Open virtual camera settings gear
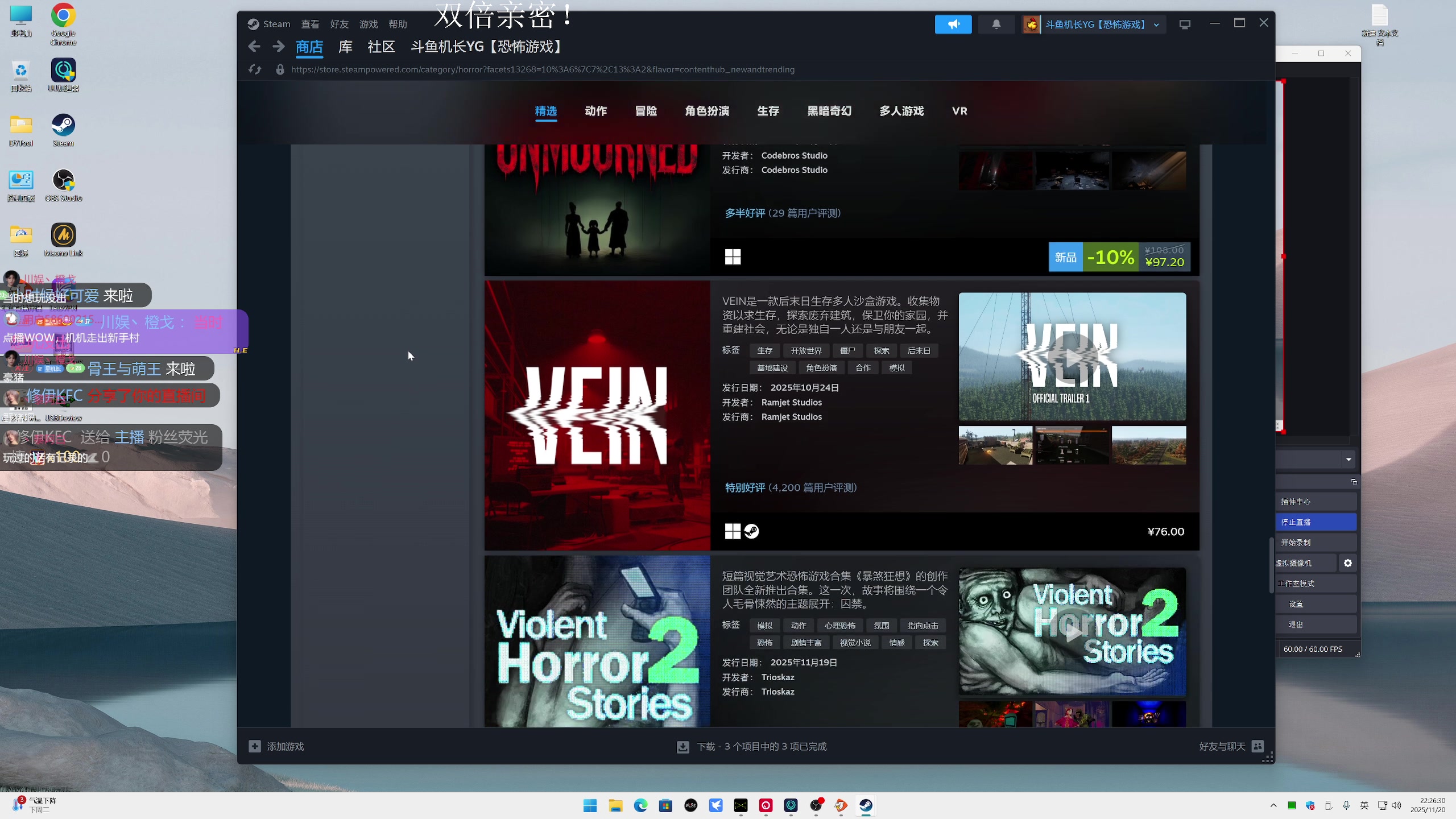Viewport: 1456px width, 819px height. 1348,563
